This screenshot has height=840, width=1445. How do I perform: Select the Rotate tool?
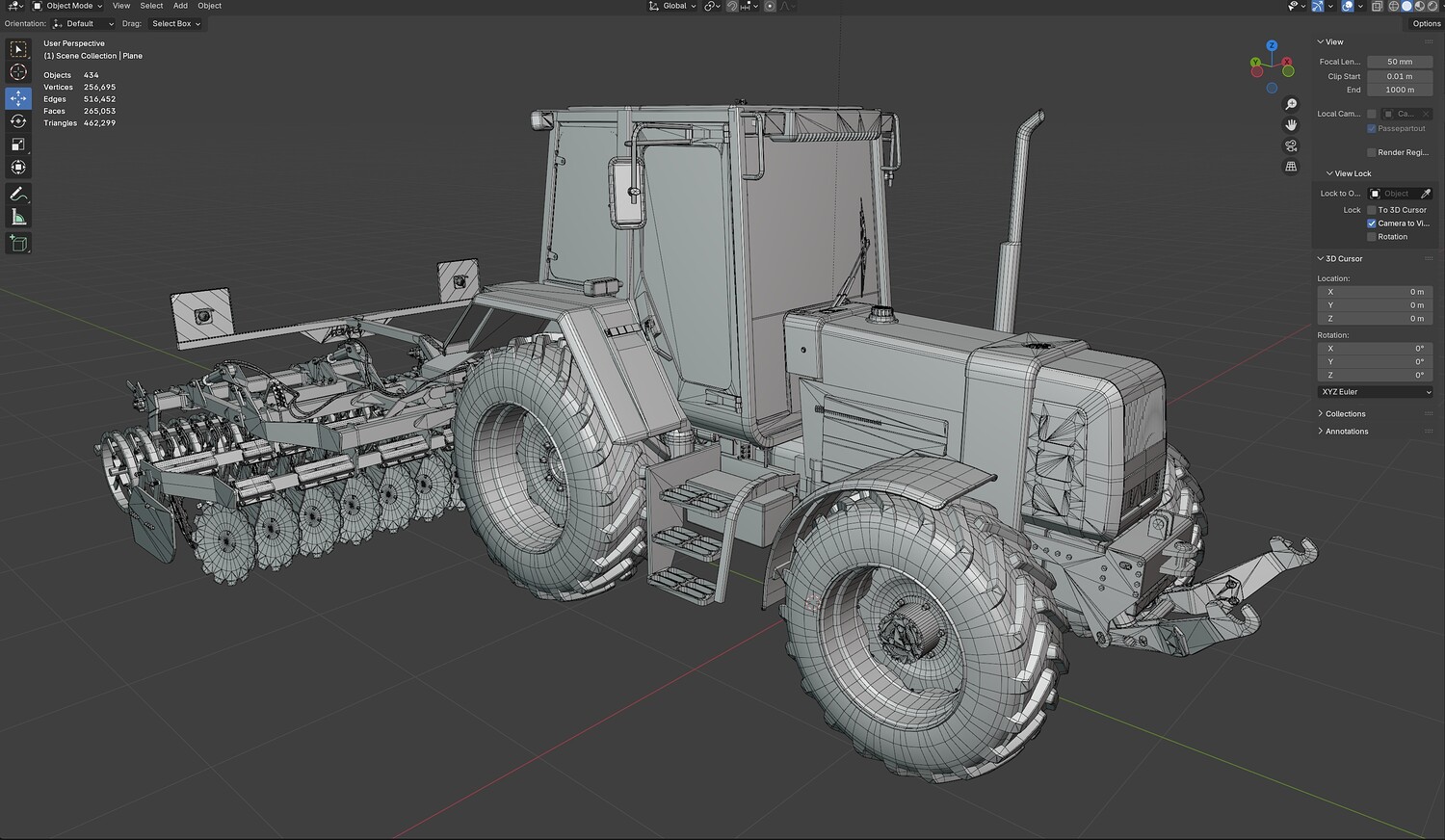click(18, 121)
